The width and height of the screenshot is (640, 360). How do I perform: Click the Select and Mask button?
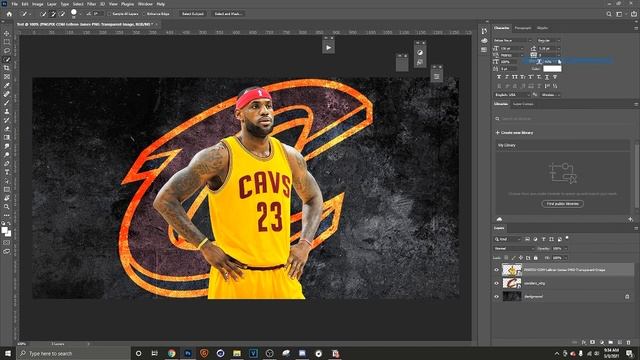click(228, 14)
